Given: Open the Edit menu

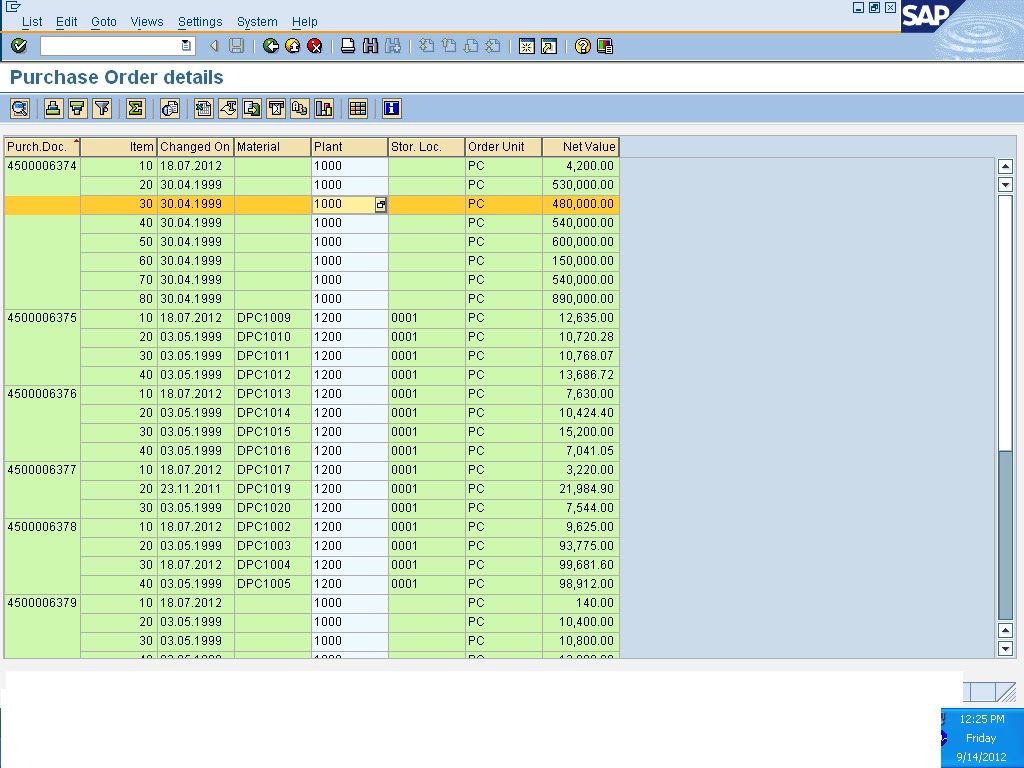Looking at the screenshot, I should tap(67, 22).
